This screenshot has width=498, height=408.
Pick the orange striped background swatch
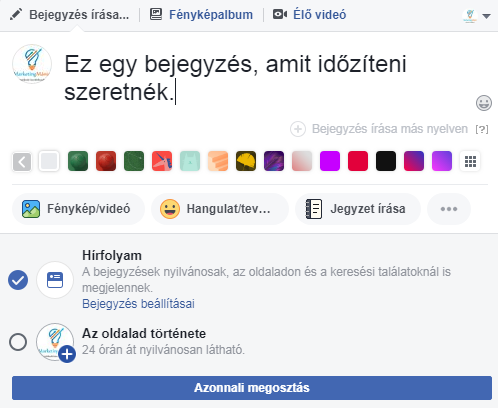[x=218, y=161]
